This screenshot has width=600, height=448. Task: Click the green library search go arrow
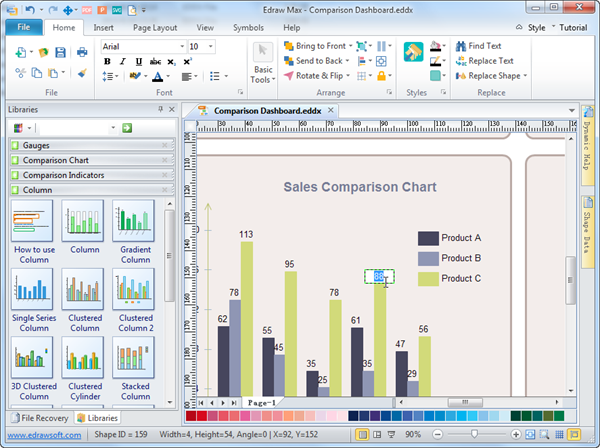click(x=127, y=128)
